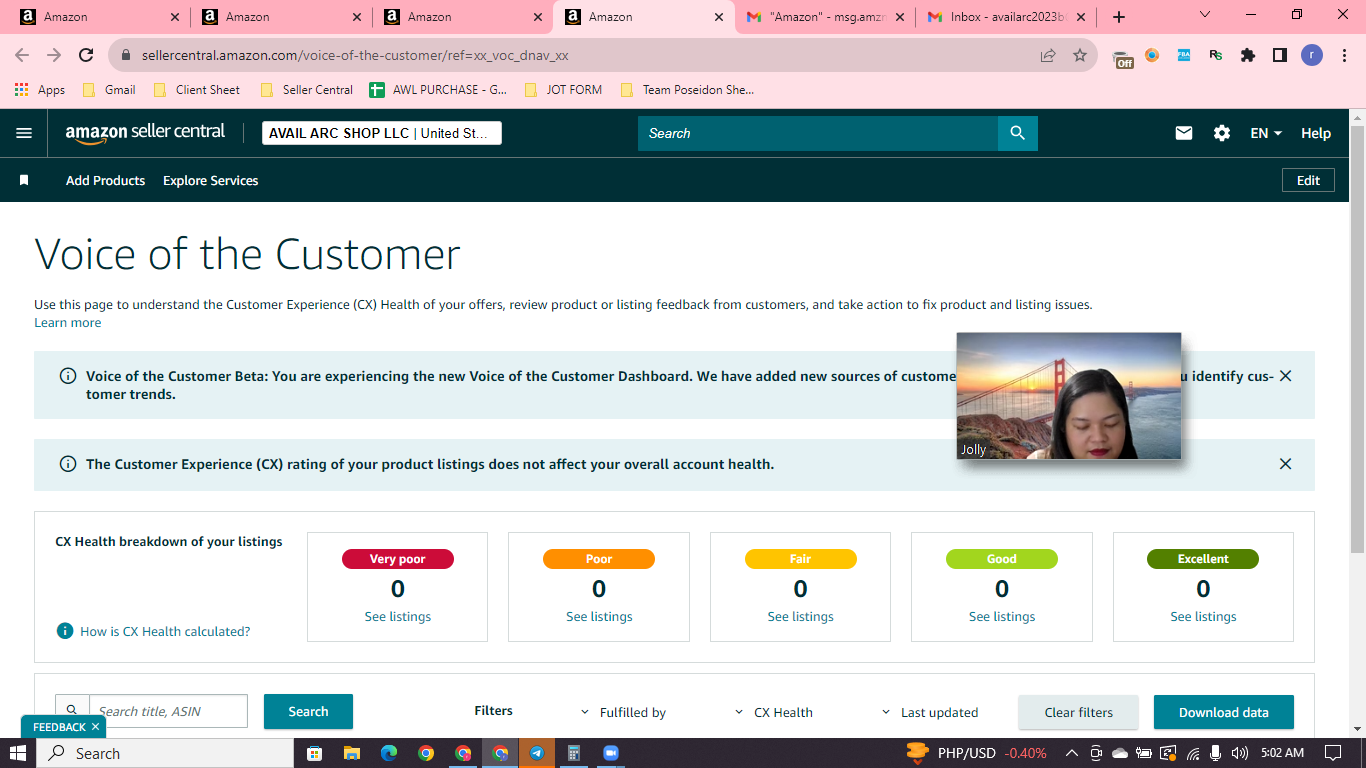Open the AVAIL ARC SHOP LLC account switcher

[382, 133]
